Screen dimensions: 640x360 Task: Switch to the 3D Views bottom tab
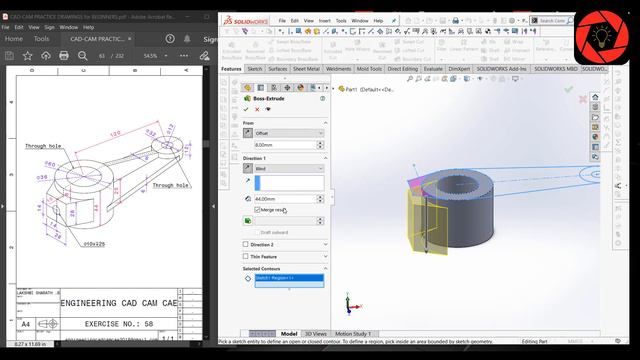(x=316, y=333)
